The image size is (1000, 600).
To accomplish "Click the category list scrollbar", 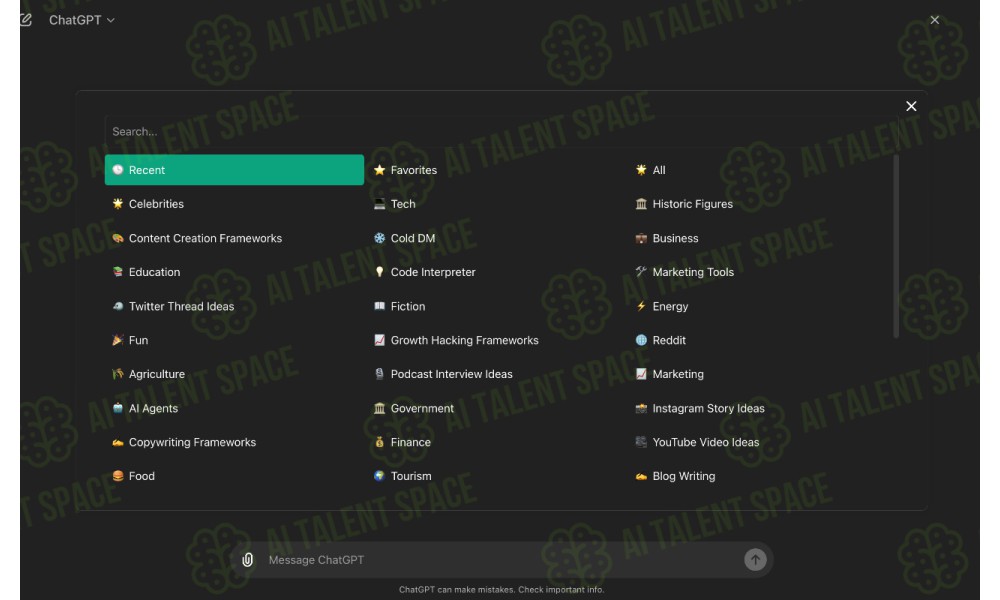I will click(x=896, y=246).
